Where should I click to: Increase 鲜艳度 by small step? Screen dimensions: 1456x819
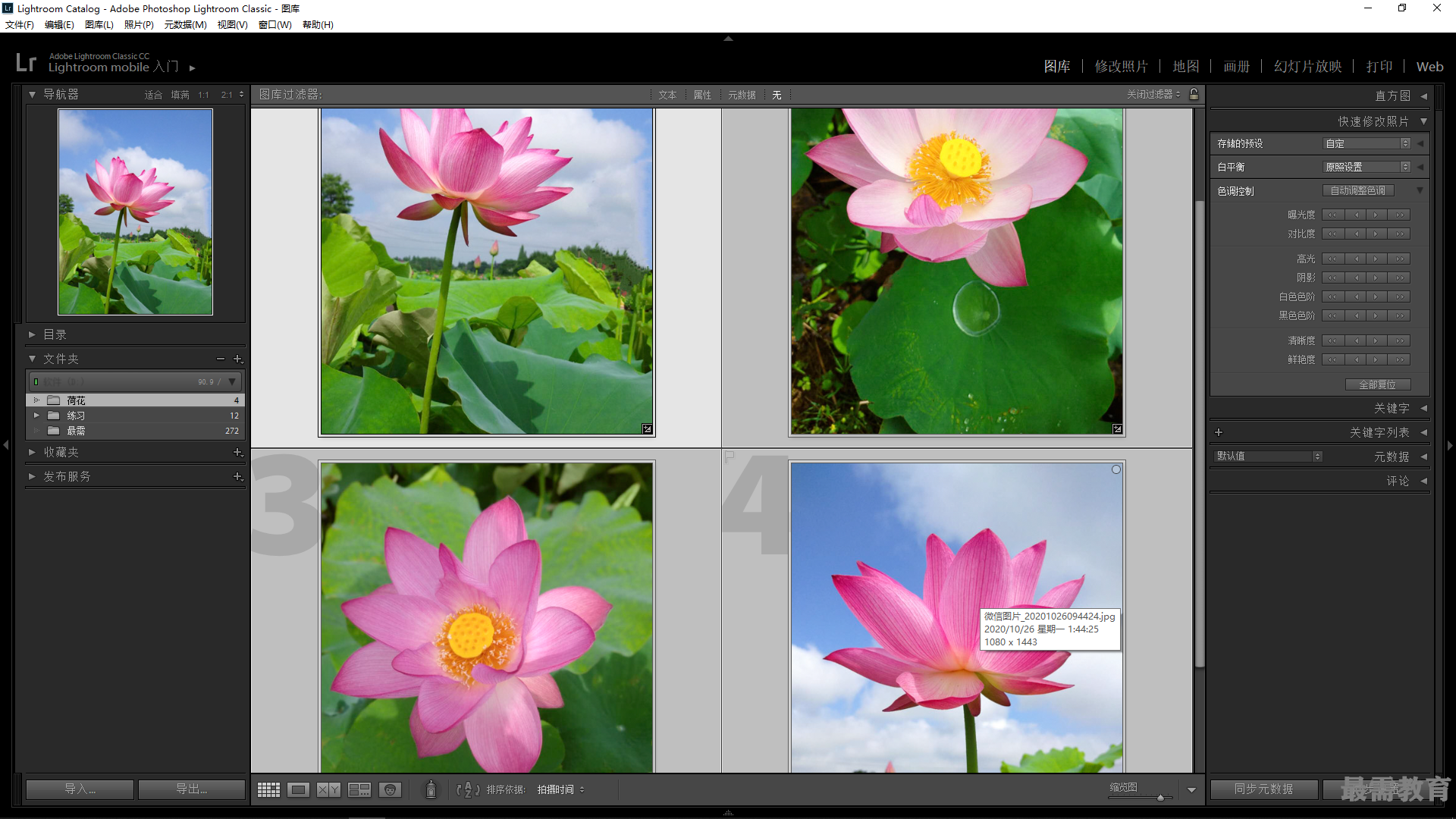tap(1376, 359)
